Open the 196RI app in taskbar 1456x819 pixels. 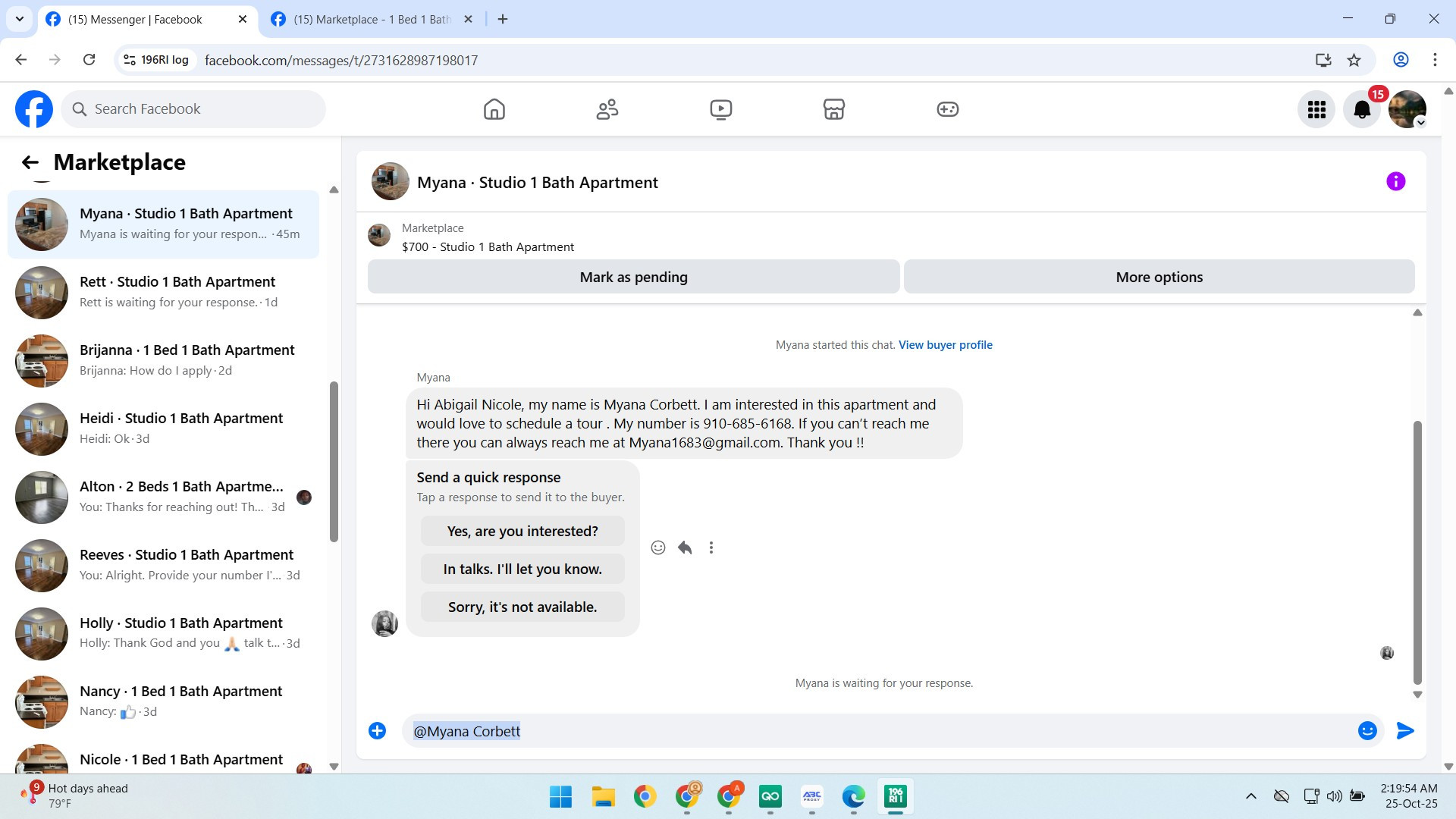896,797
